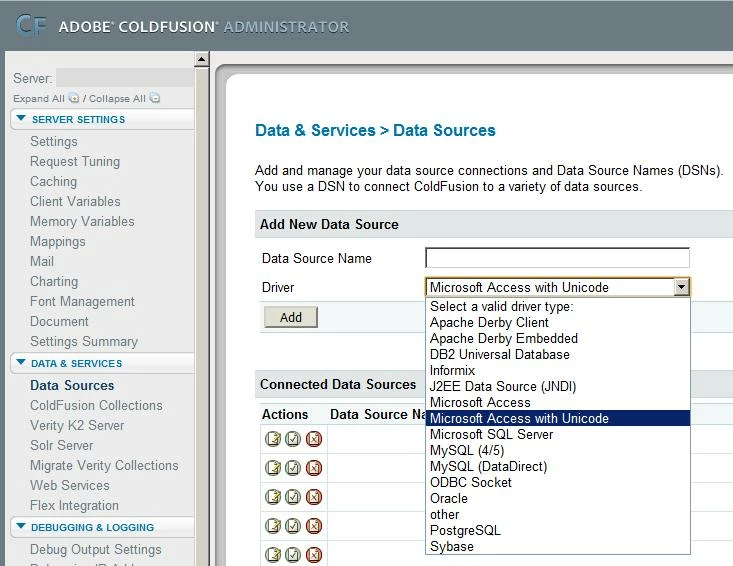The width and height of the screenshot is (733, 566).
Task: Open Solr Server link
Action: [x=62, y=445]
